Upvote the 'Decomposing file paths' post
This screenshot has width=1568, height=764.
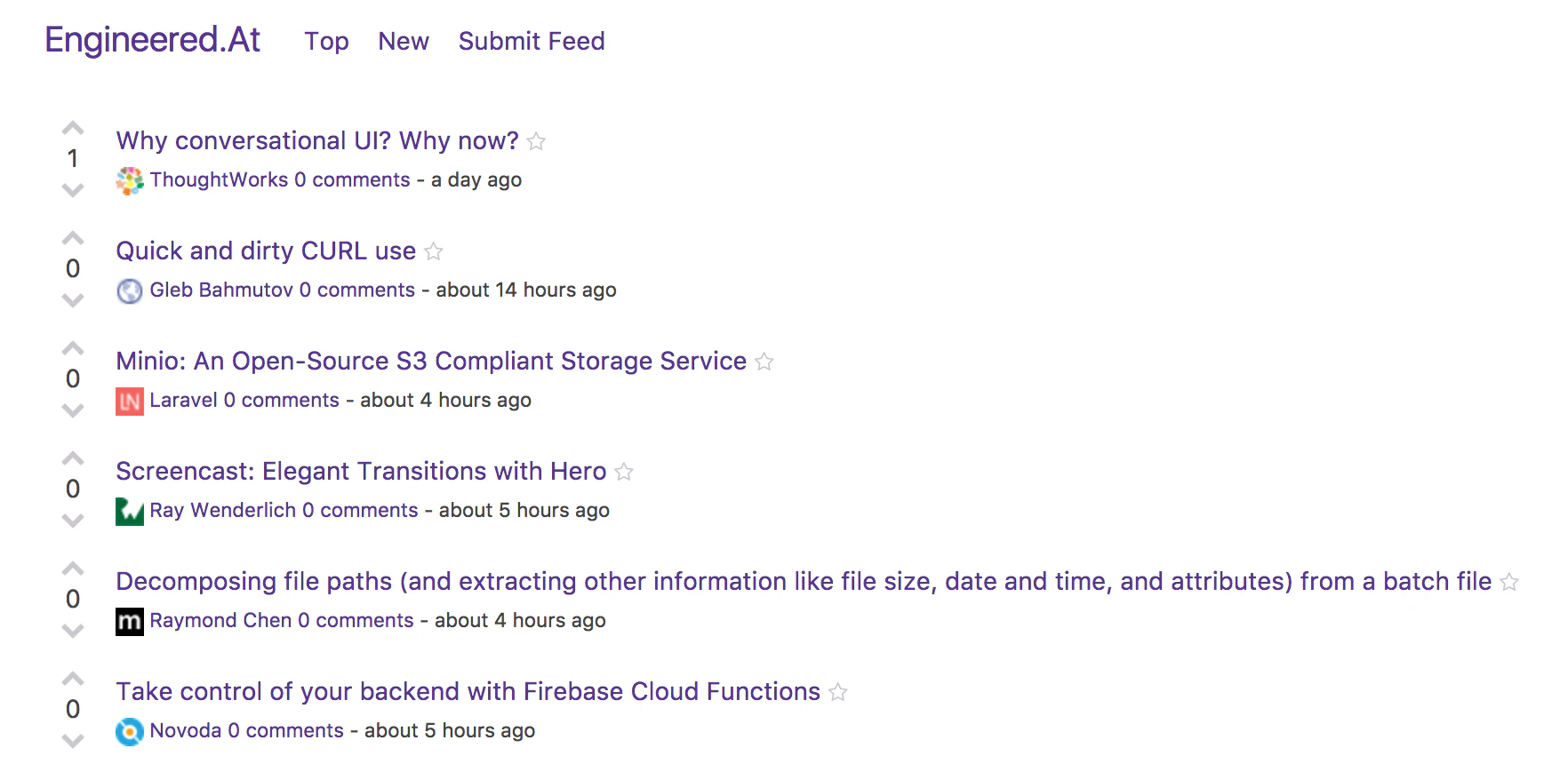click(x=73, y=569)
